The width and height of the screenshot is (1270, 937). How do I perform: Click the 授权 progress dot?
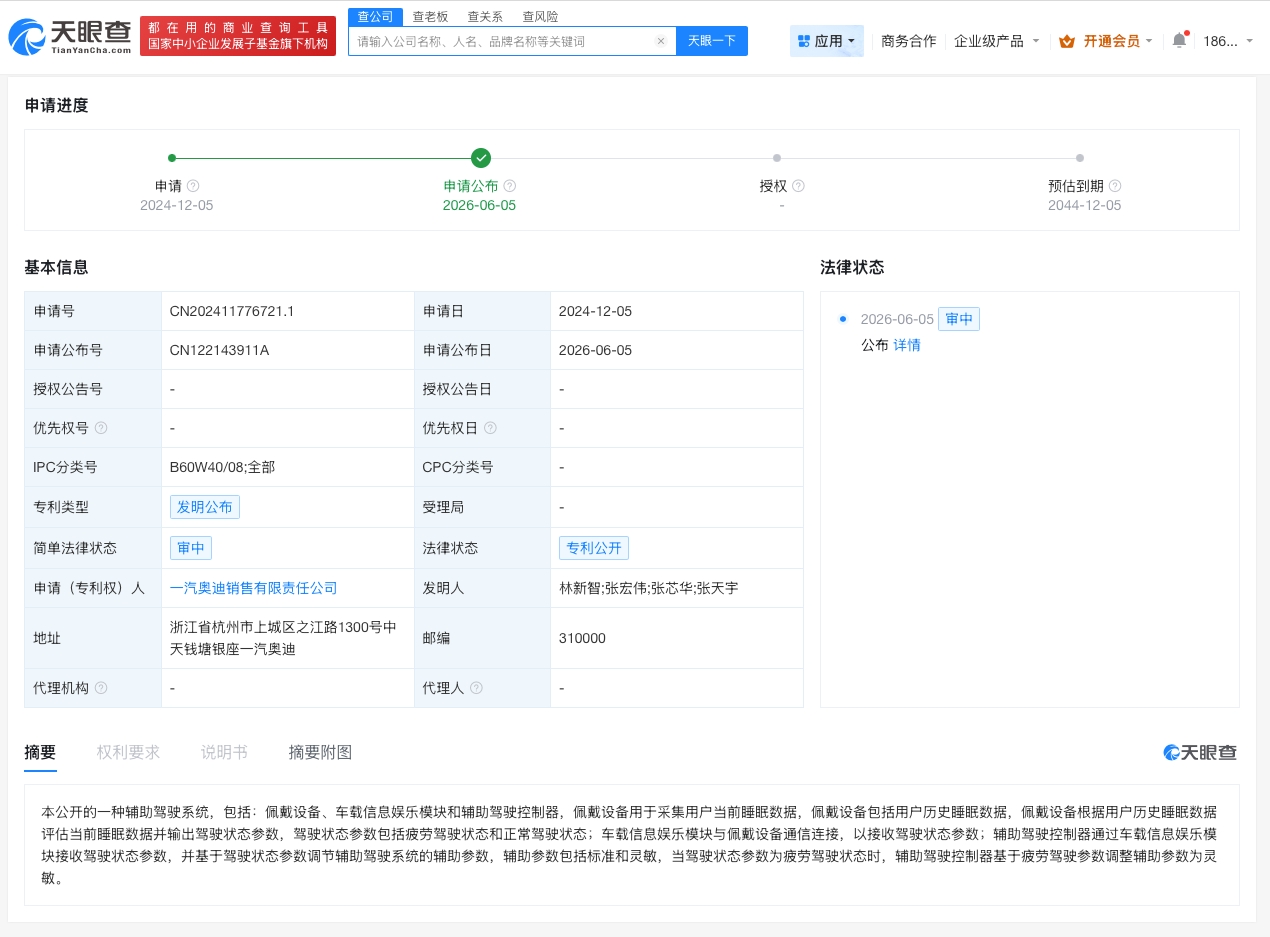[x=777, y=158]
